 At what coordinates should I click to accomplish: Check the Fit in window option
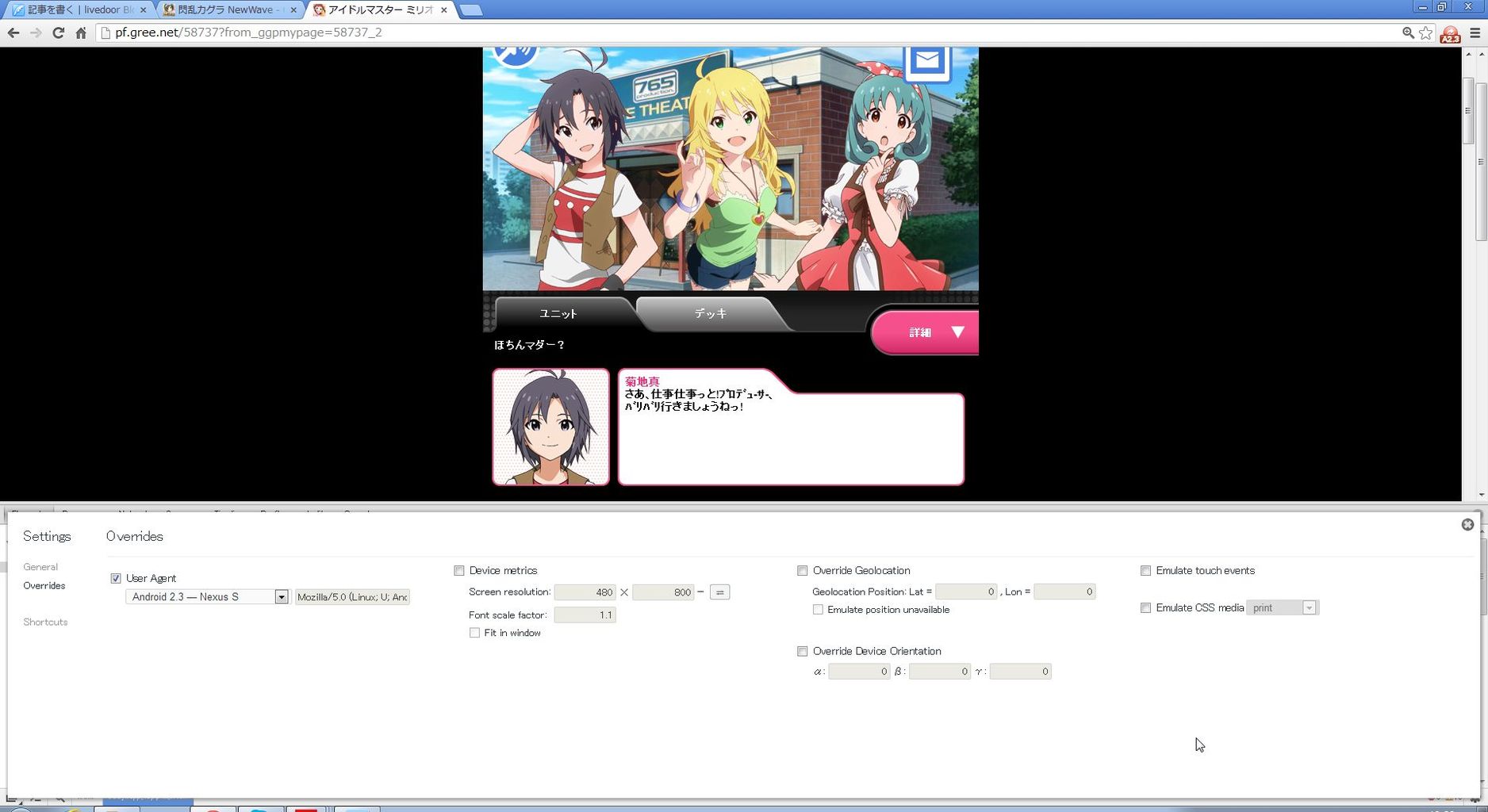click(x=474, y=634)
